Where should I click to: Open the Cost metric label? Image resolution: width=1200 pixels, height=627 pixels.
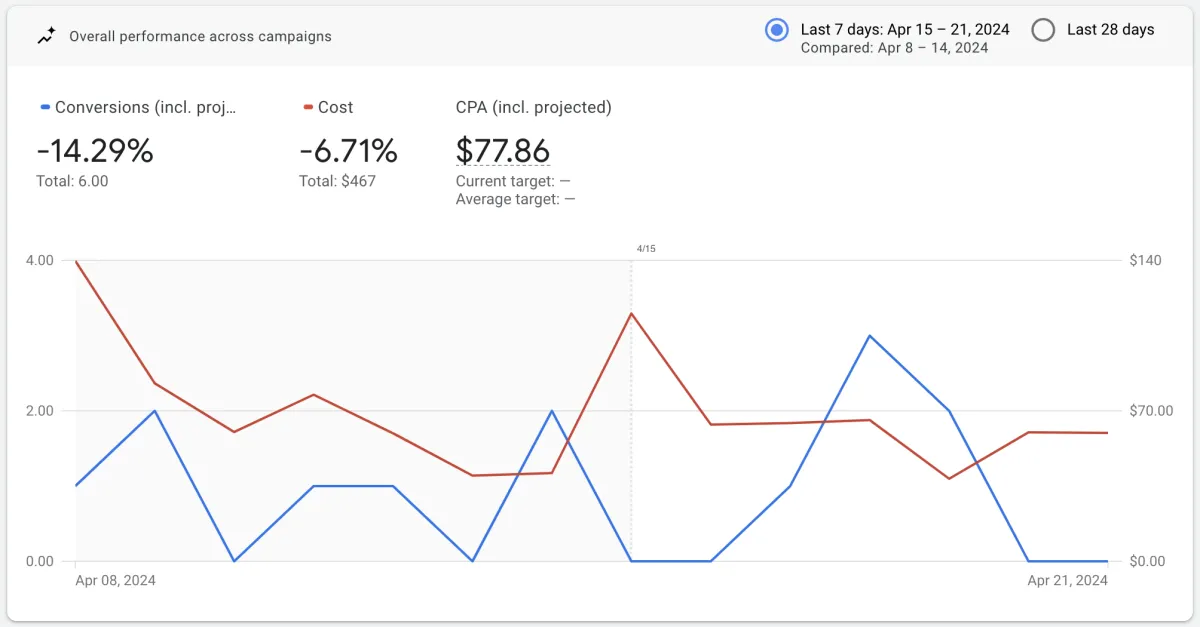(335, 107)
